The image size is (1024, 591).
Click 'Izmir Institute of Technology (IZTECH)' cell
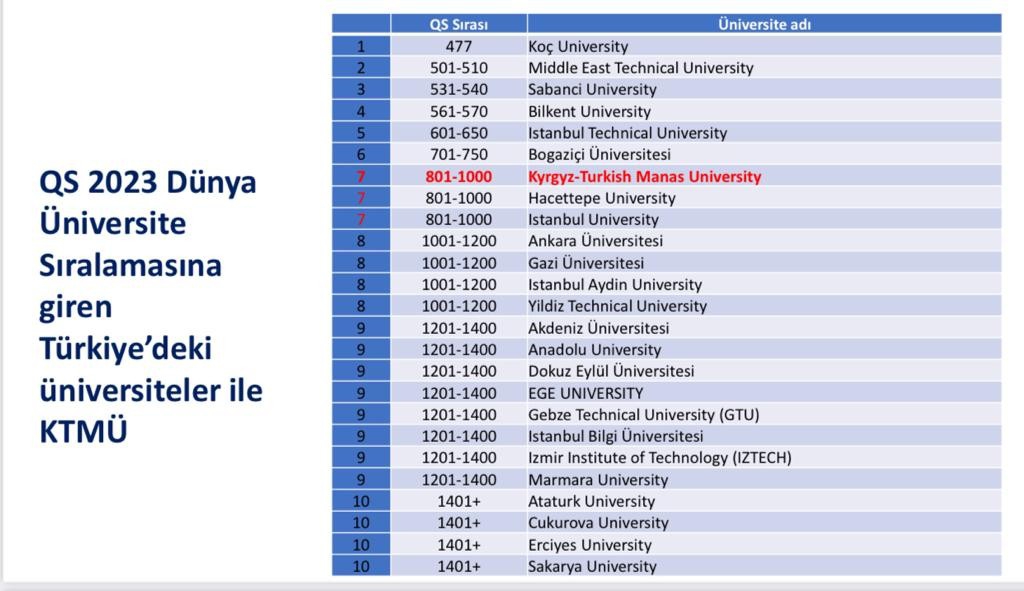[764, 458]
